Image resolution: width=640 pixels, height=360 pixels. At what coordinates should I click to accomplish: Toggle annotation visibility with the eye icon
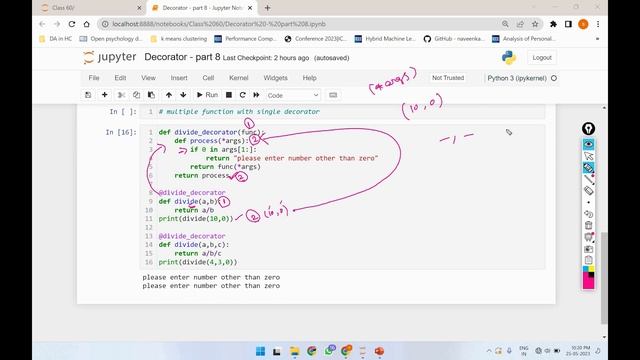588,144
